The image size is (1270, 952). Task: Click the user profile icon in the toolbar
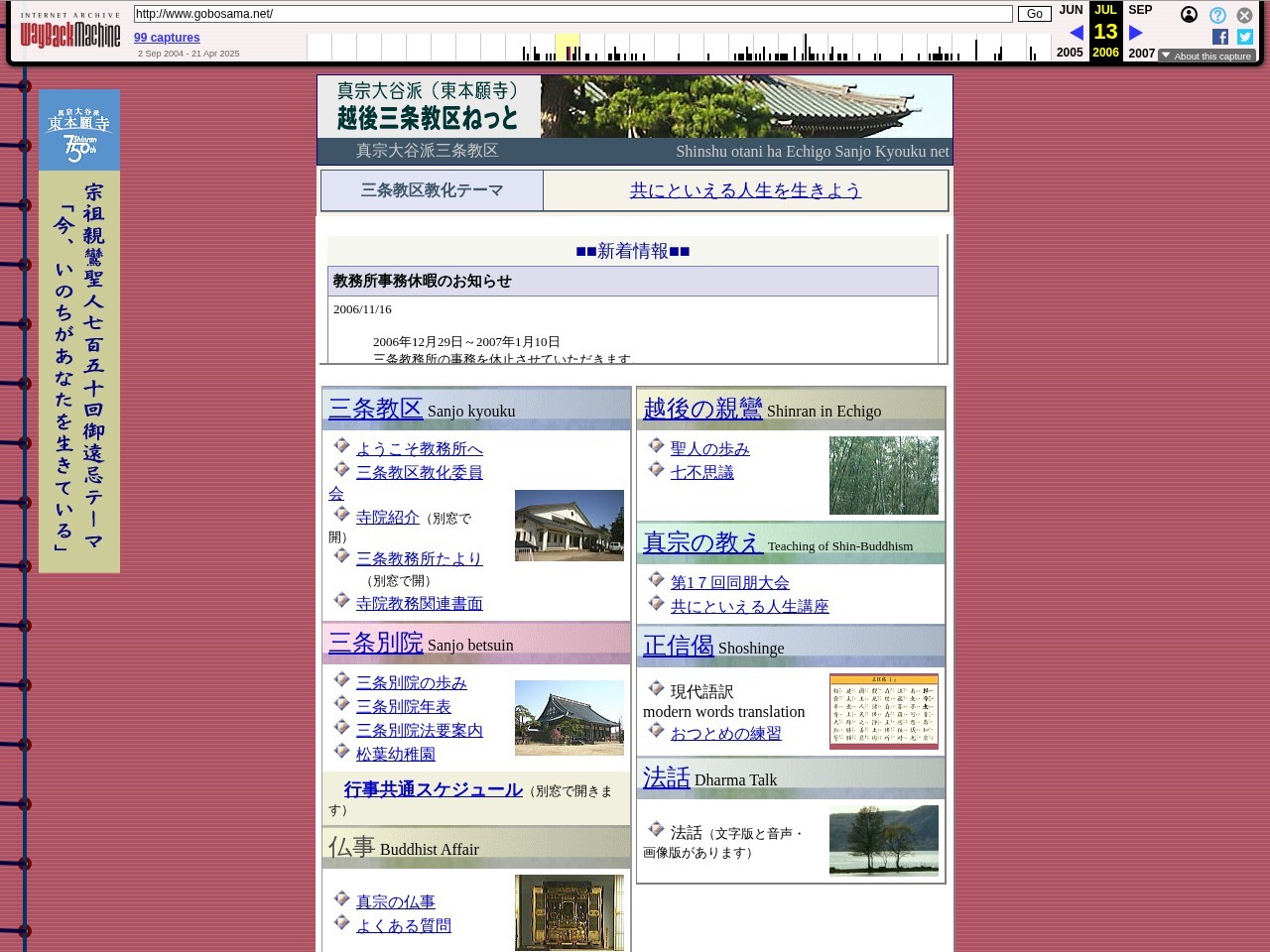pyautogui.click(x=1189, y=15)
